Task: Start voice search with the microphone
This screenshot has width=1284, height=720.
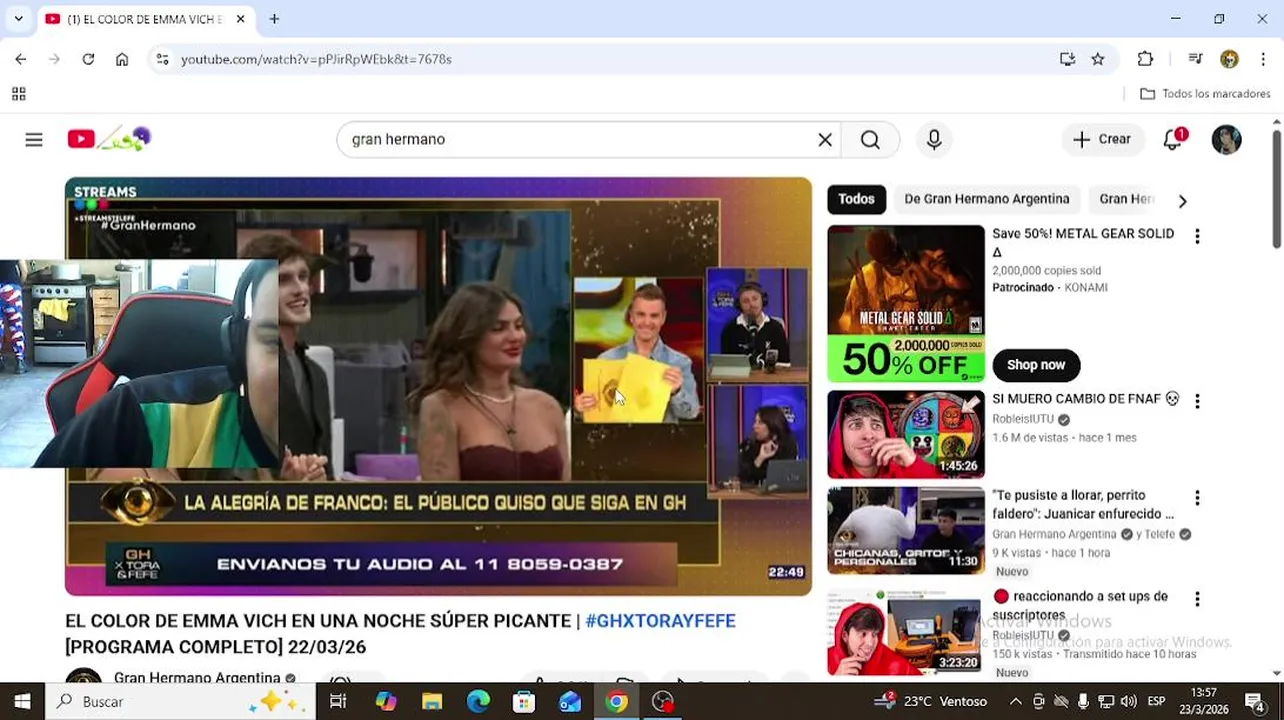Action: pos(934,140)
